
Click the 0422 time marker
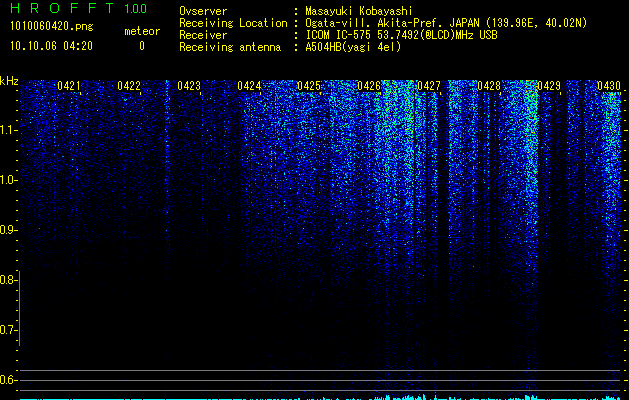[x=129, y=86]
